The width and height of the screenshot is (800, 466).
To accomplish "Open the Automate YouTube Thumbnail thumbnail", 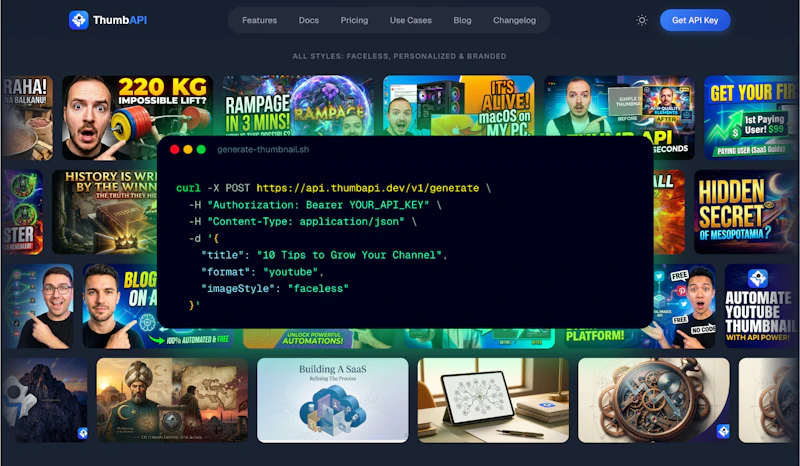I will 761,306.
